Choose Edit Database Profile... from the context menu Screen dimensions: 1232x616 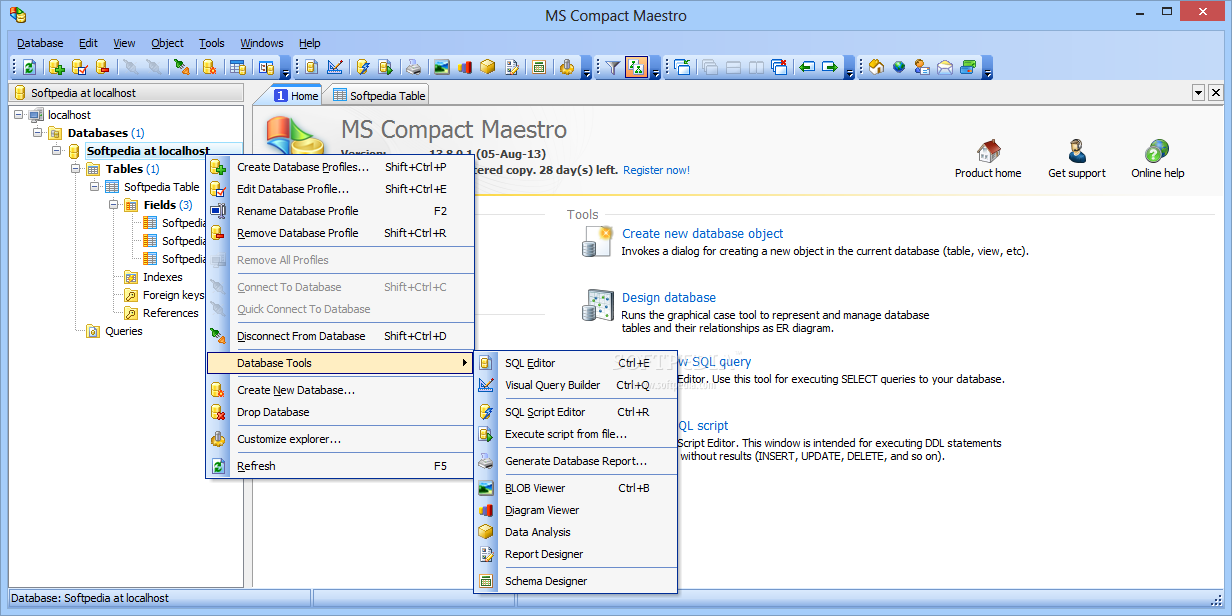(x=340, y=189)
